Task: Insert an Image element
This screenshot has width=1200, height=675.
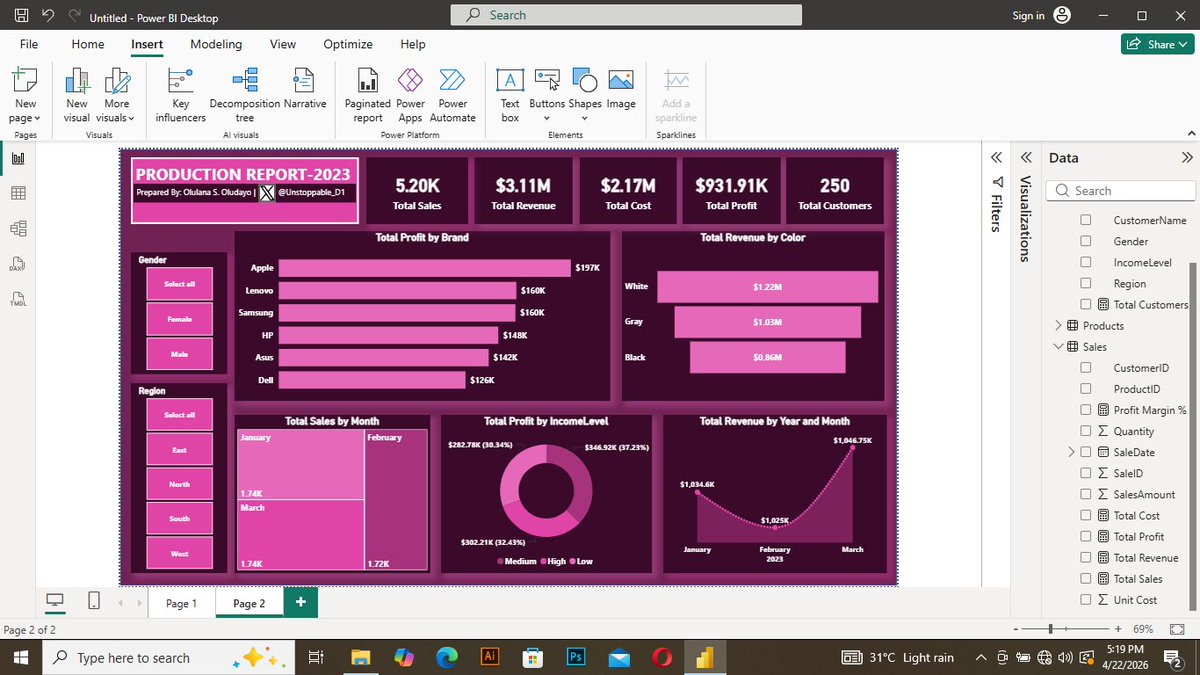Action: click(x=620, y=90)
